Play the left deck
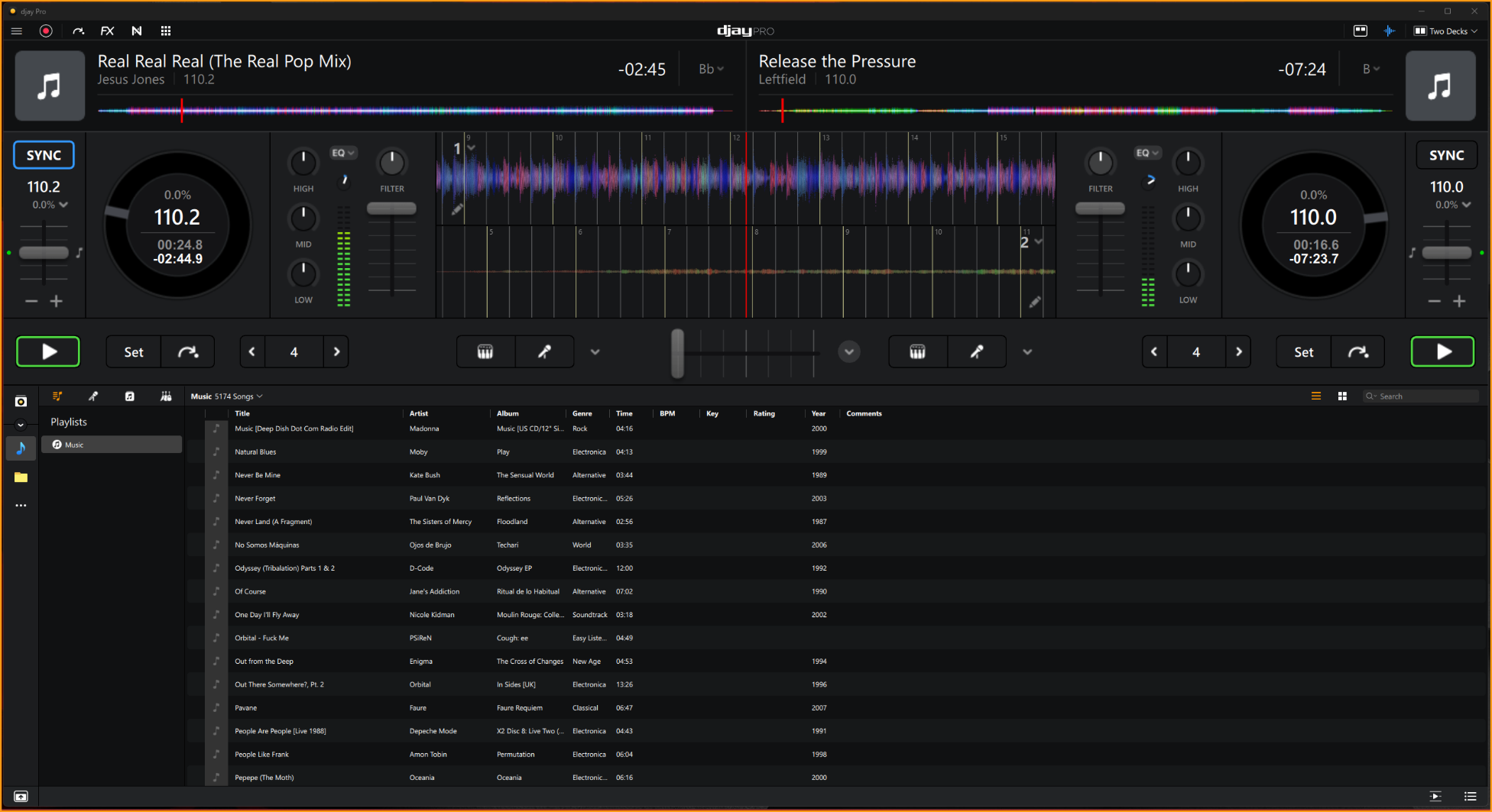This screenshot has width=1492, height=812. [48, 352]
